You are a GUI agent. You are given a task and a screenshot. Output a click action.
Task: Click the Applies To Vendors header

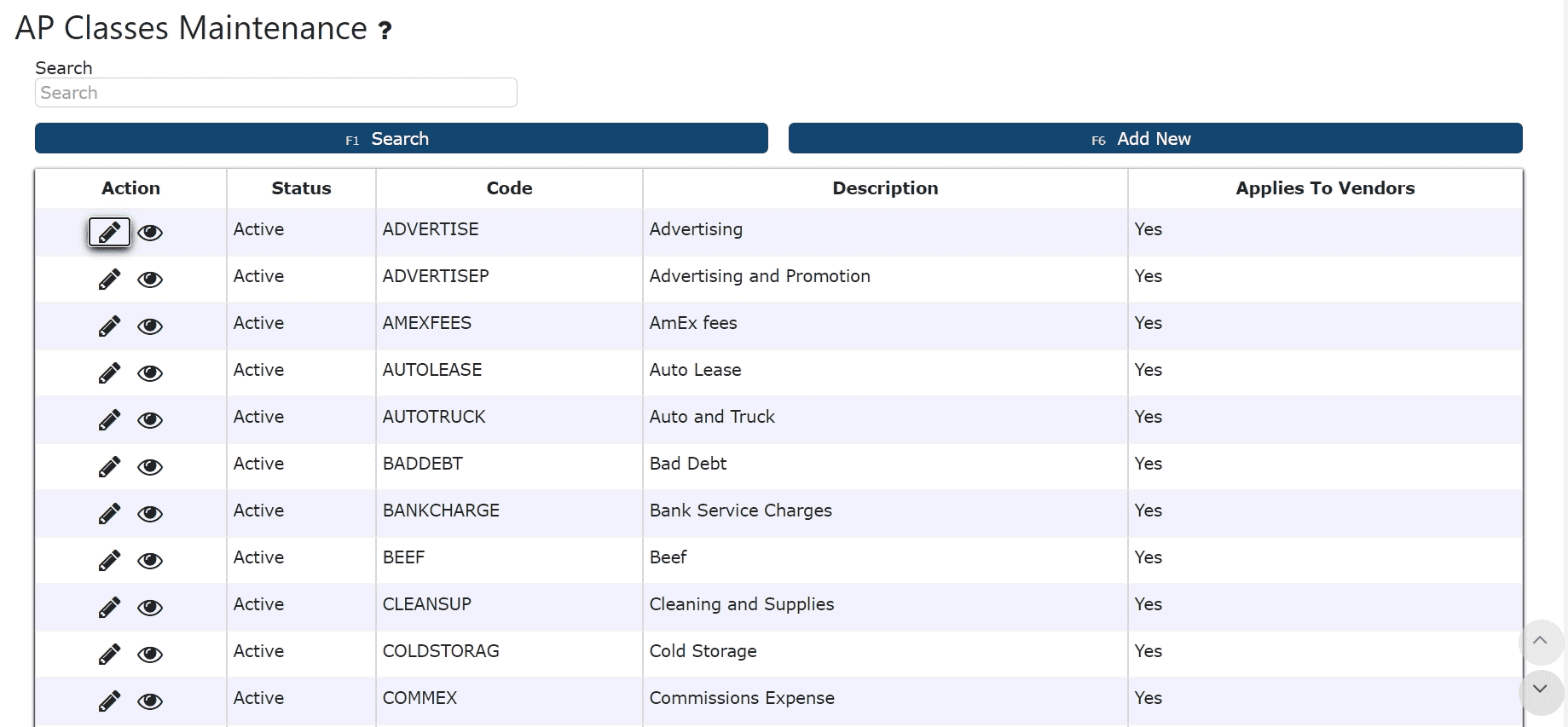(x=1325, y=188)
